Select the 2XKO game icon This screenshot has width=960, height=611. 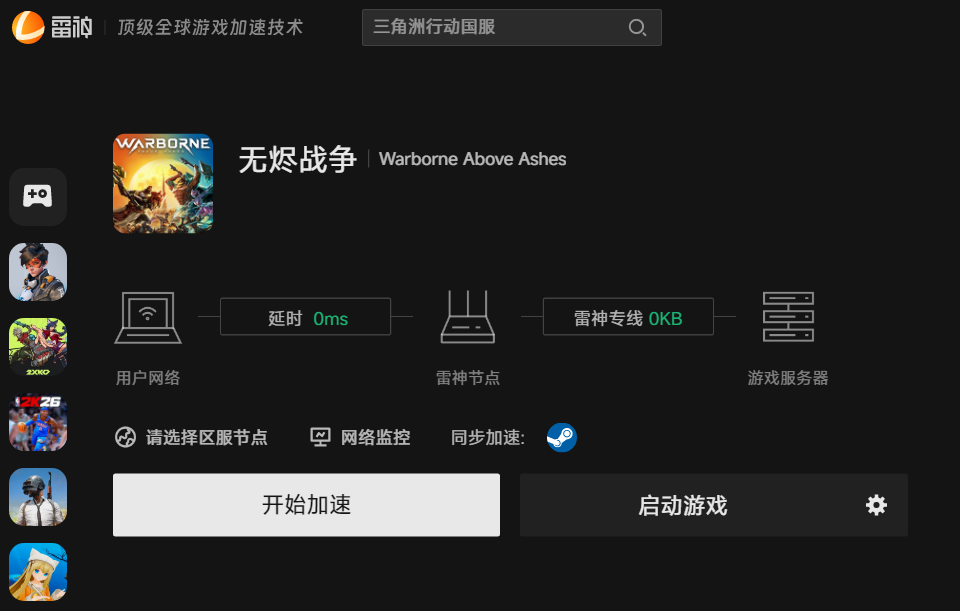(x=38, y=347)
